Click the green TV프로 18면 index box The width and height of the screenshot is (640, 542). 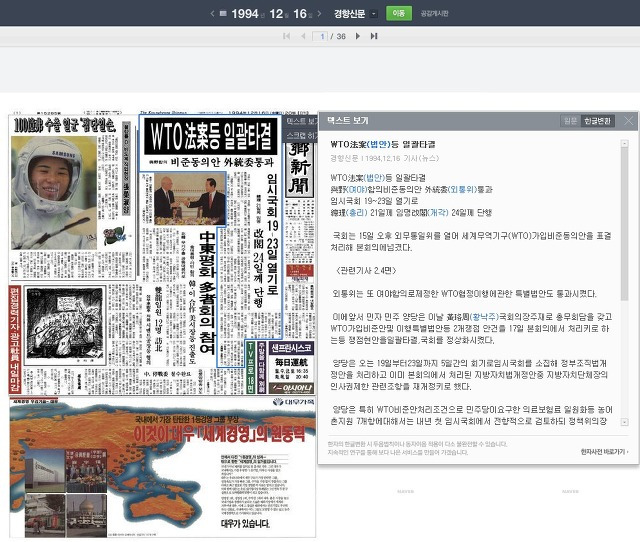(251, 367)
